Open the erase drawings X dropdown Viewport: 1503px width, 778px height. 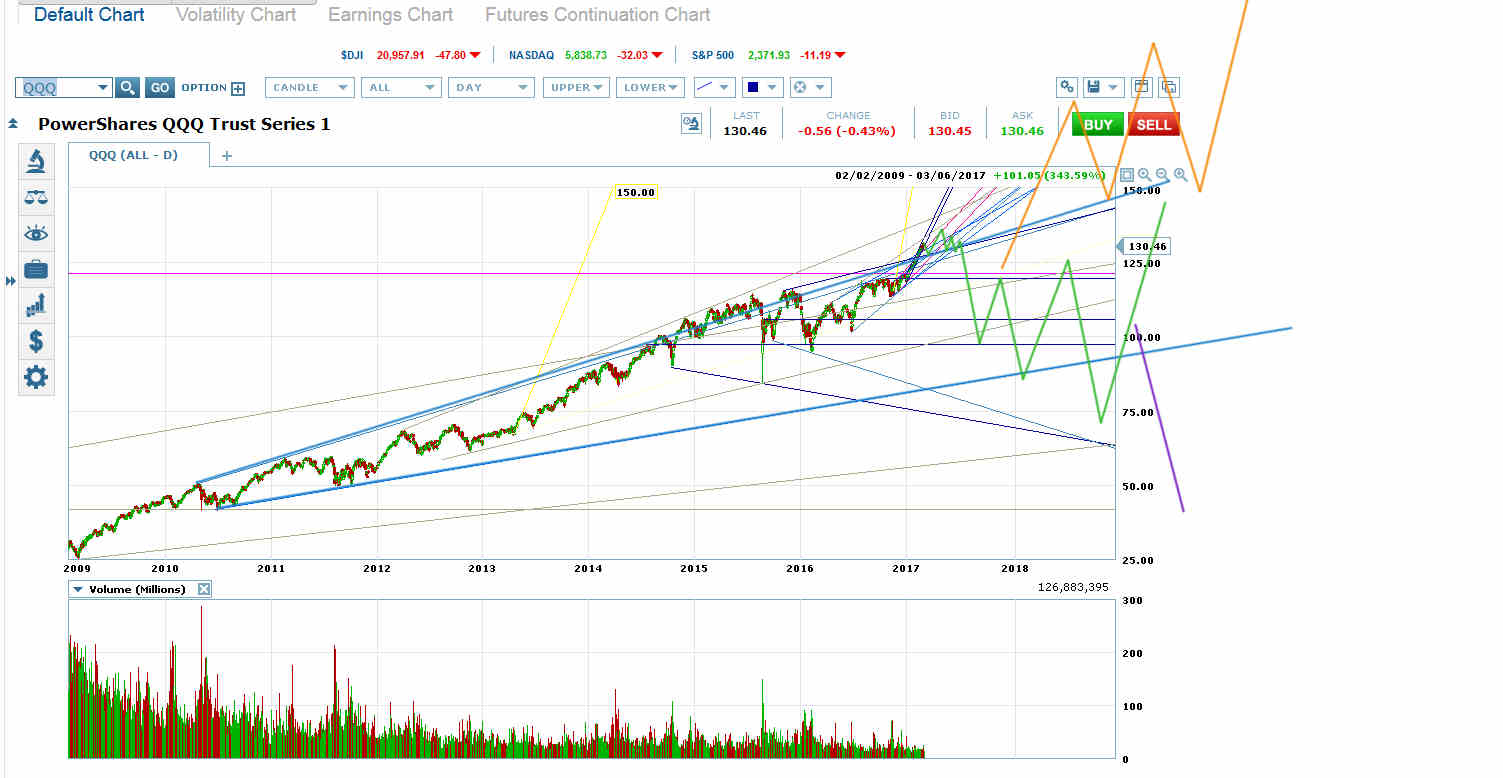810,88
